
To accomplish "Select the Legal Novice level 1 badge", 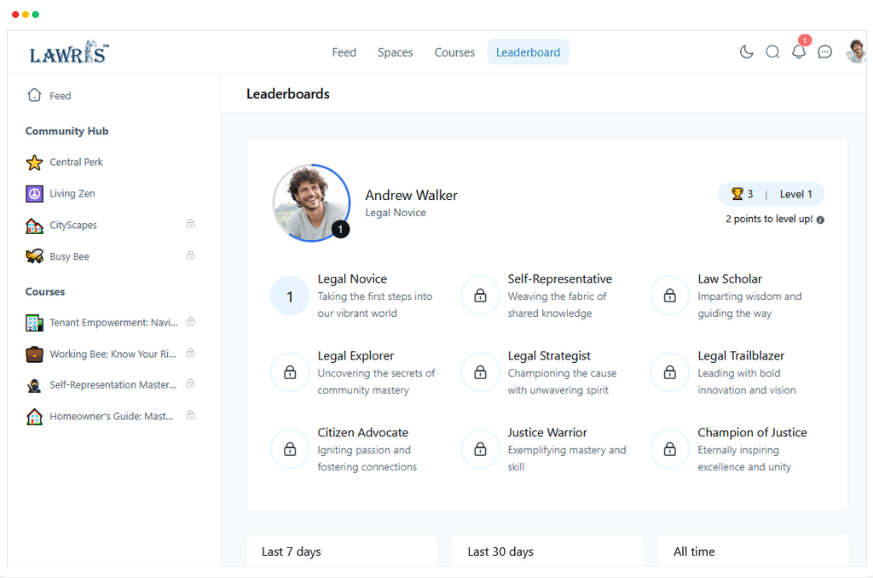I will tap(290, 296).
